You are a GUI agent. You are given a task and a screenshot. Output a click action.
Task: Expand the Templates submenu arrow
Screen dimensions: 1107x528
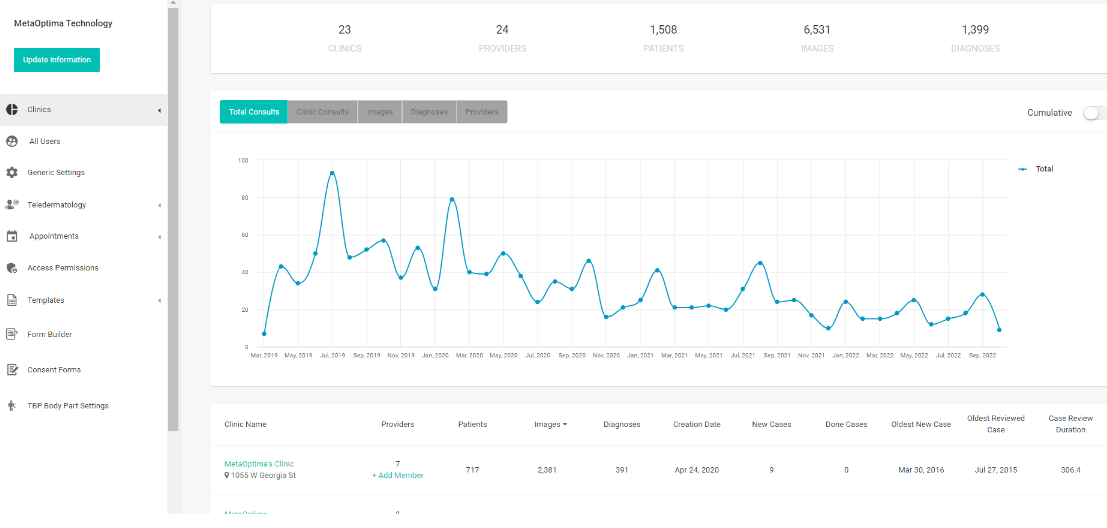click(x=160, y=301)
